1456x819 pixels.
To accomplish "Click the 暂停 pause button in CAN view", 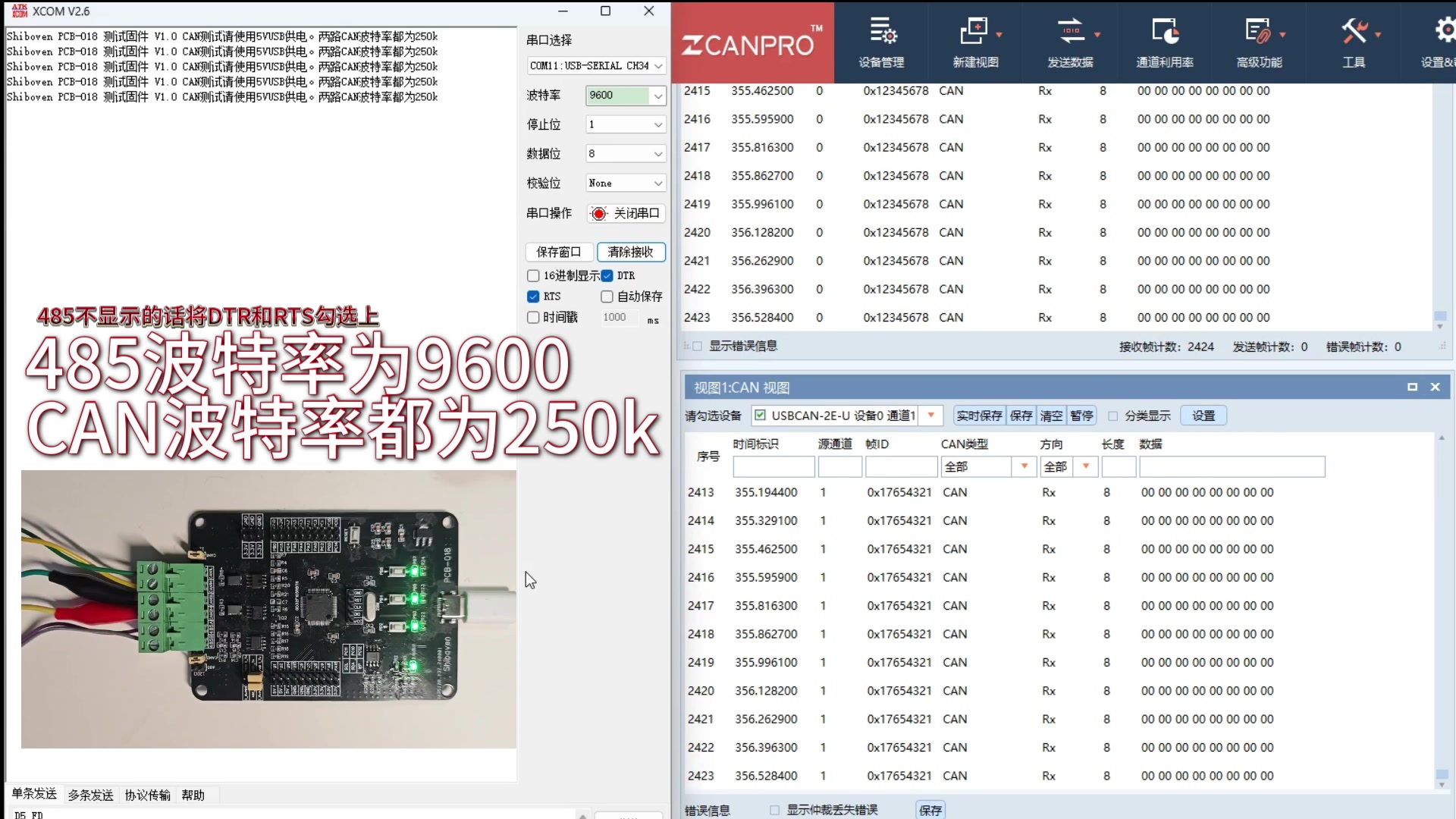I will 1081,416.
